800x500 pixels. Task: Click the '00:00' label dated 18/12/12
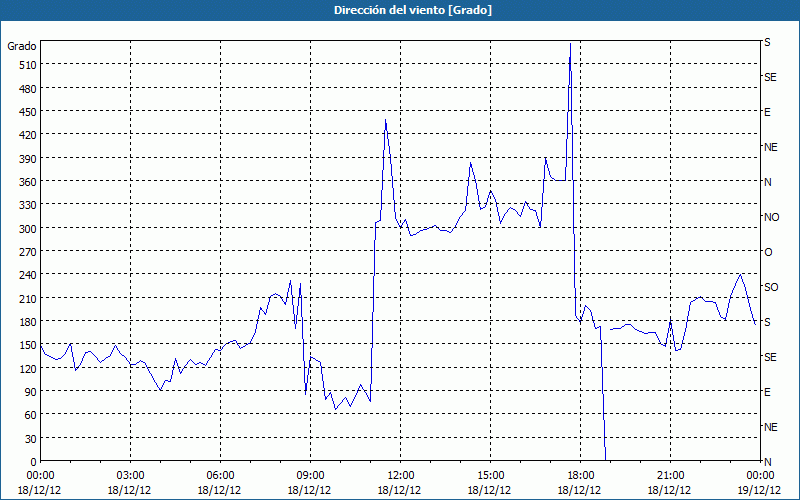40,476
